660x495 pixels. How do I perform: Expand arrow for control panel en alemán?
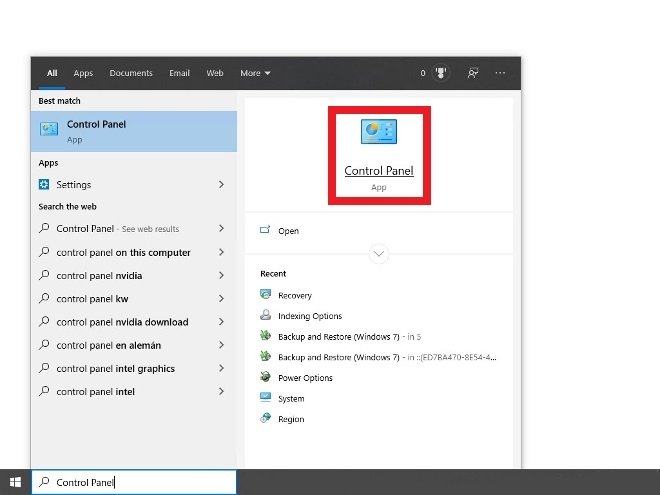(221, 345)
